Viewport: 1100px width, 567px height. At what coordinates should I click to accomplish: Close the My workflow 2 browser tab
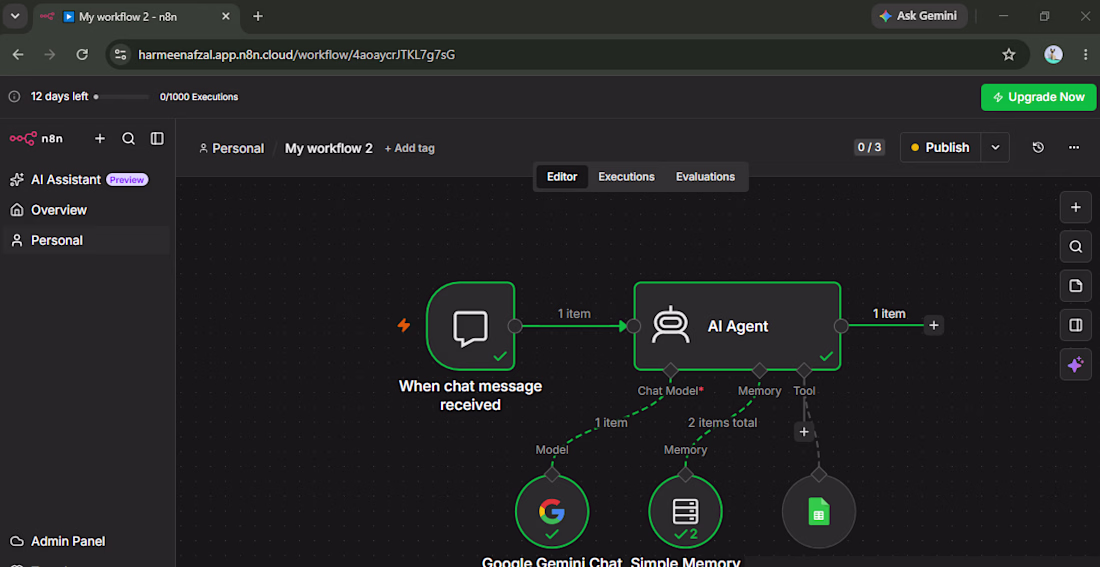coord(225,16)
